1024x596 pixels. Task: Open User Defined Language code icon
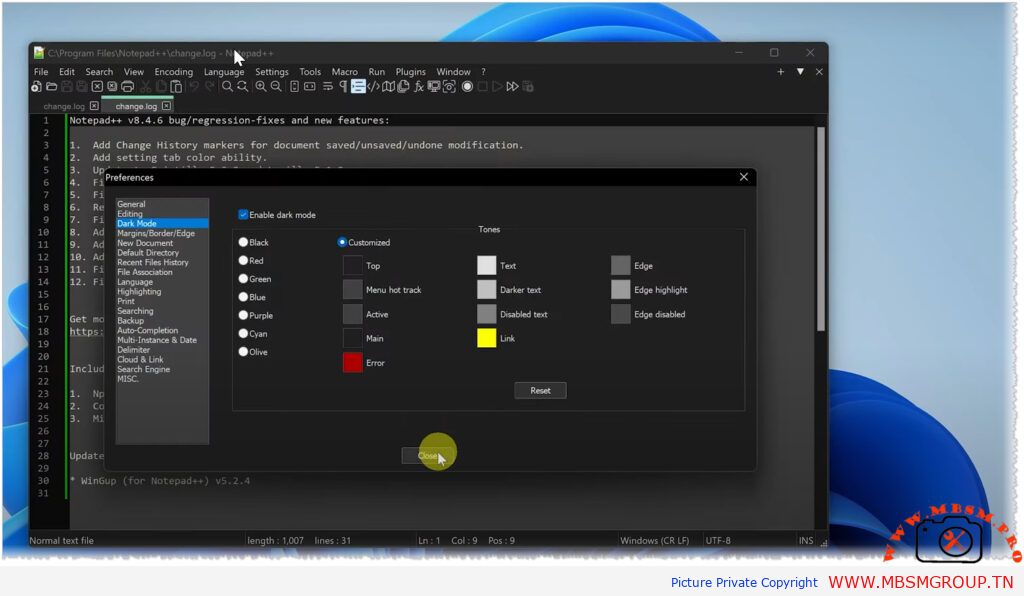pos(373,87)
